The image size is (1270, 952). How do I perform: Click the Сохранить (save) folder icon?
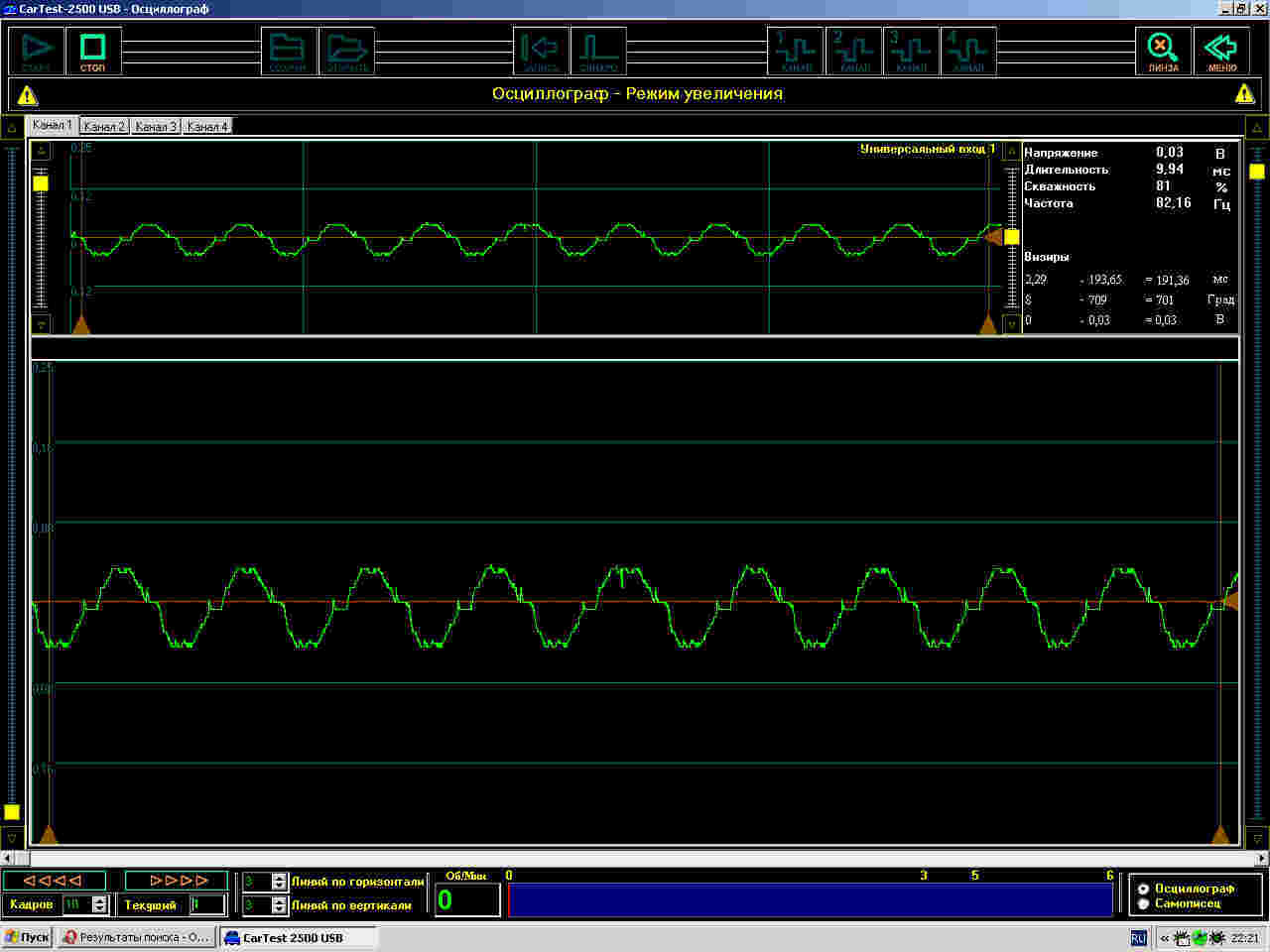[x=289, y=50]
